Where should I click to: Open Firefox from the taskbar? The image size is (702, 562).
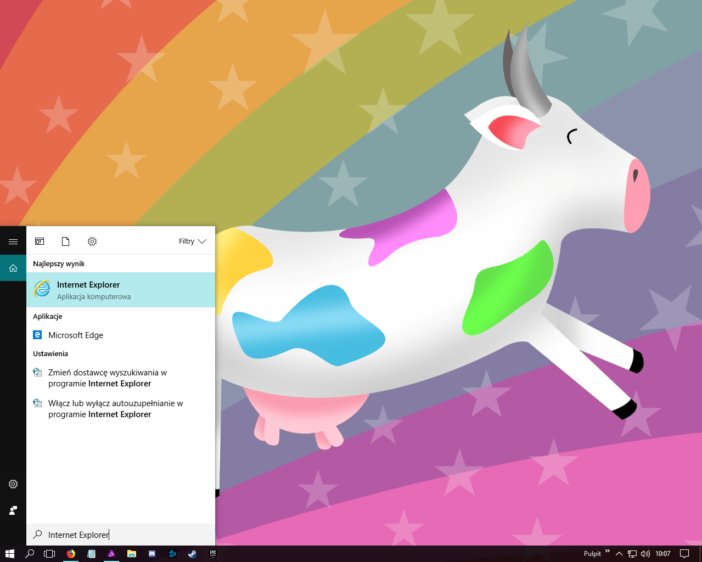71,554
